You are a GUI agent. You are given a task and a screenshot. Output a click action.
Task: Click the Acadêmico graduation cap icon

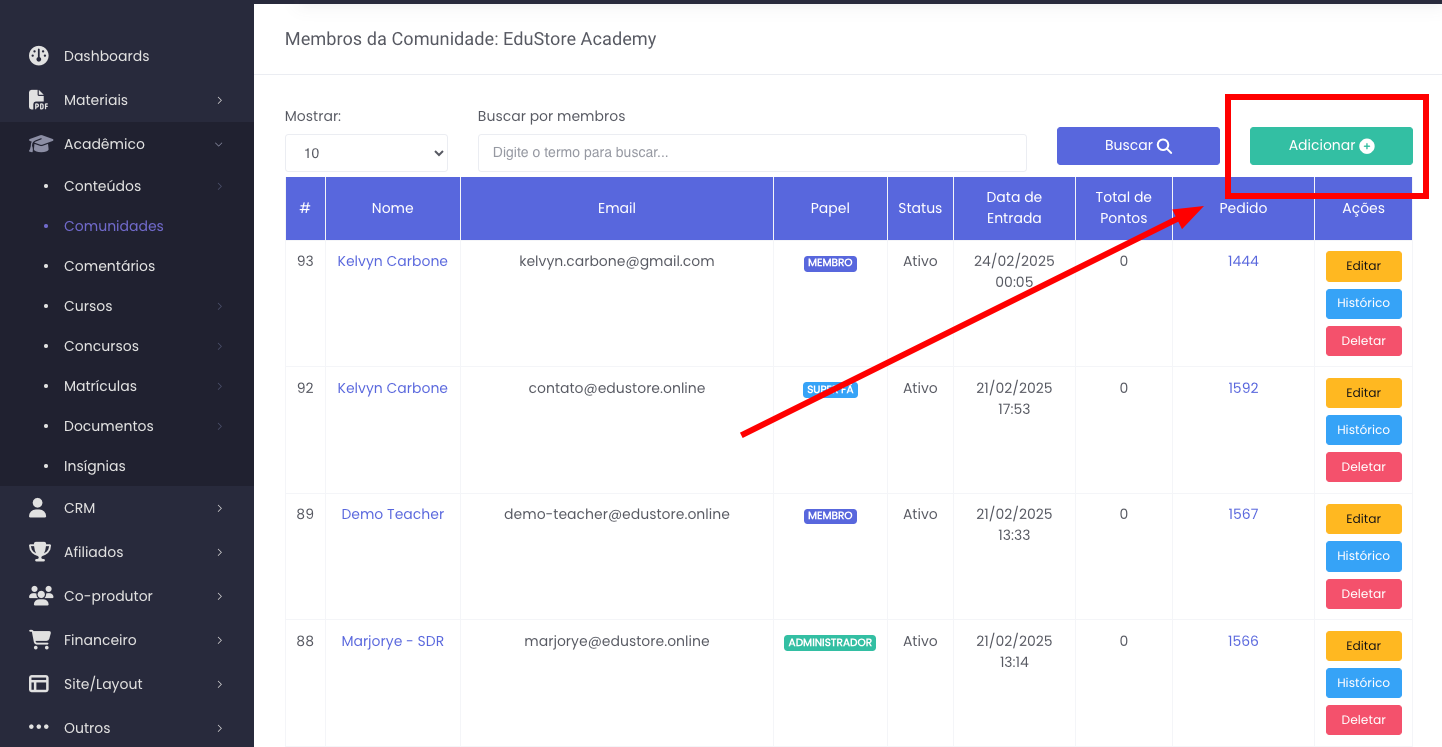(39, 144)
